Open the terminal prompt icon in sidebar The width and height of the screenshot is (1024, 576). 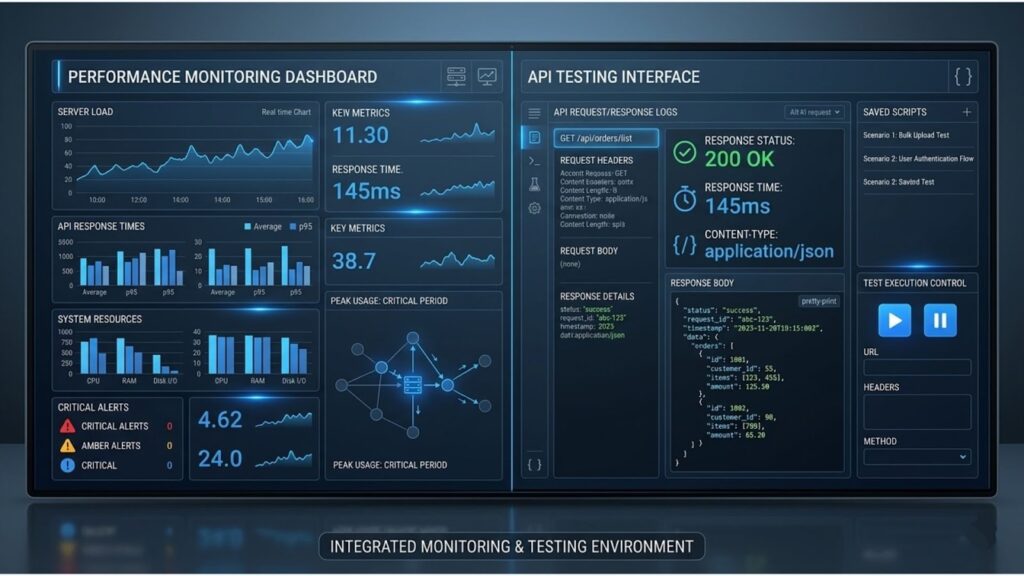pos(535,161)
